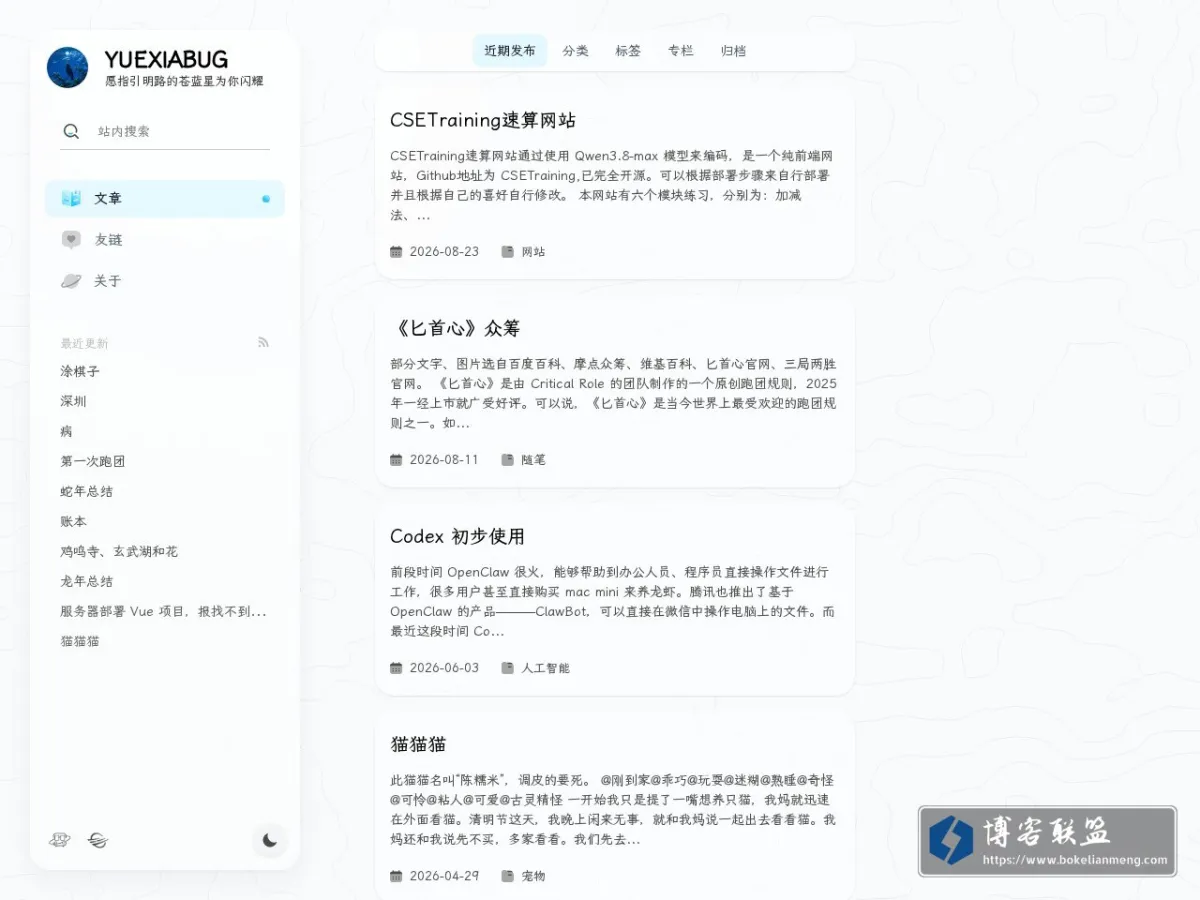This screenshot has width=1200, height=900.
Task: Open the 网站 category link
Action: pos(533,252)
